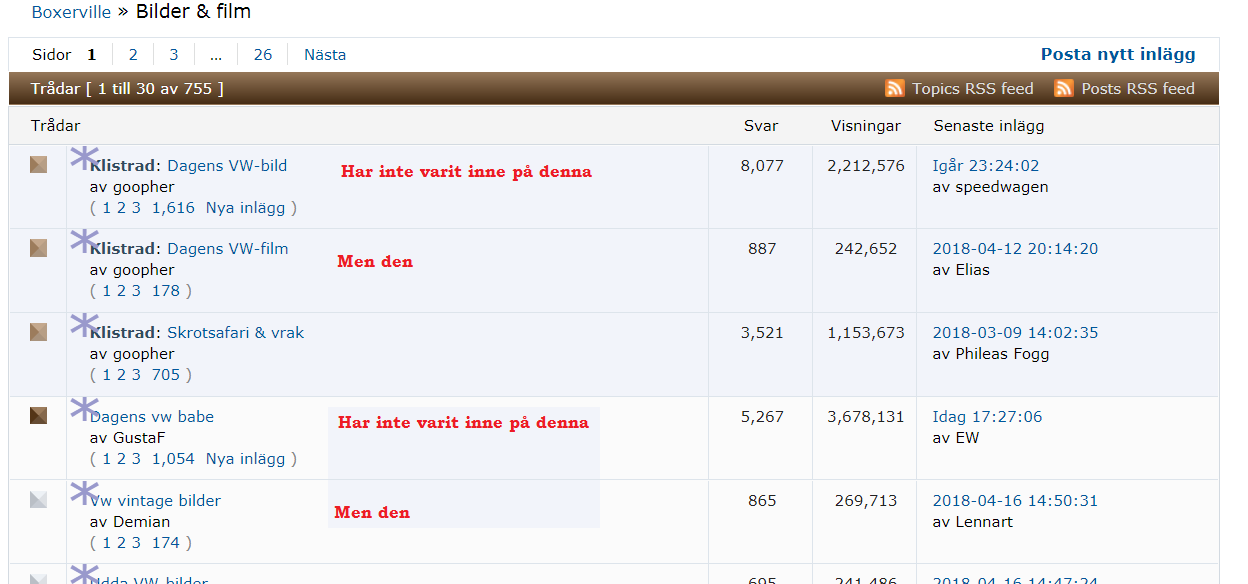Screen dimensions: 1248x584
Task: Open the Skrotsafari & vrak thread
Action: tap(235, 333)
